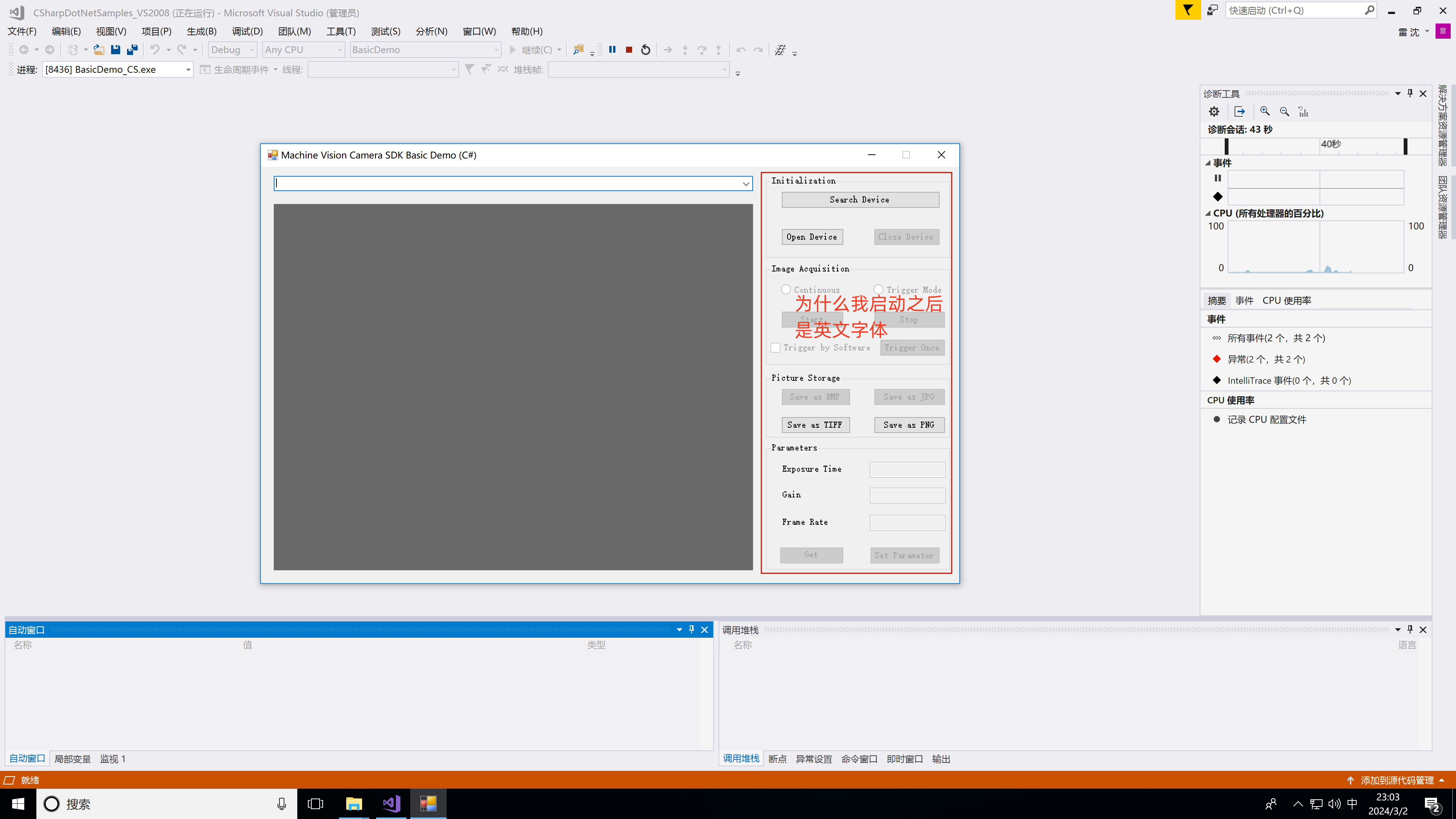Click Record CPU Profile (记录 CPU 配置文件)

click(1267, 419)
